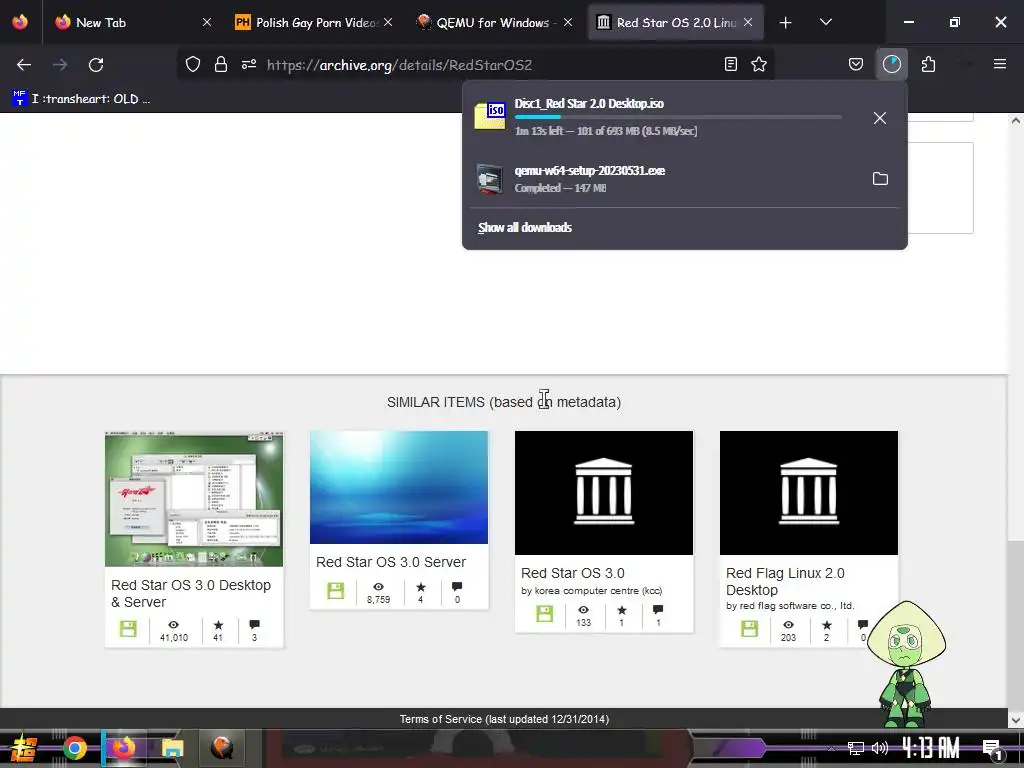
Task: Click the Firefox taskbar icon
Action: 123,748
